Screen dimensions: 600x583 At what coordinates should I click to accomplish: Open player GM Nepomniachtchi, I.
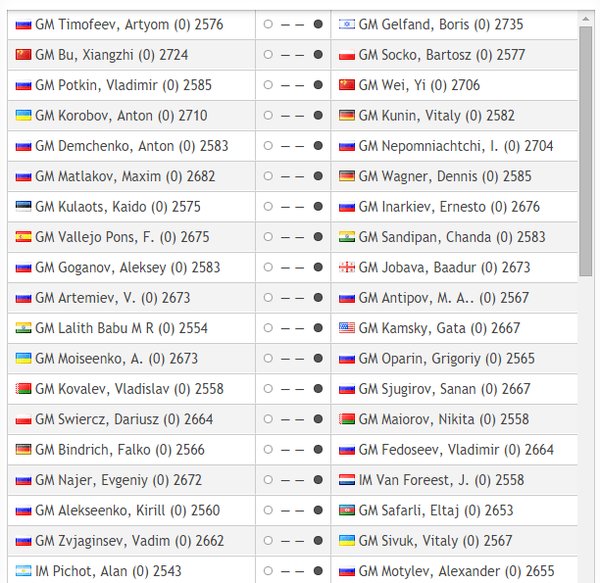click(456, 146)
